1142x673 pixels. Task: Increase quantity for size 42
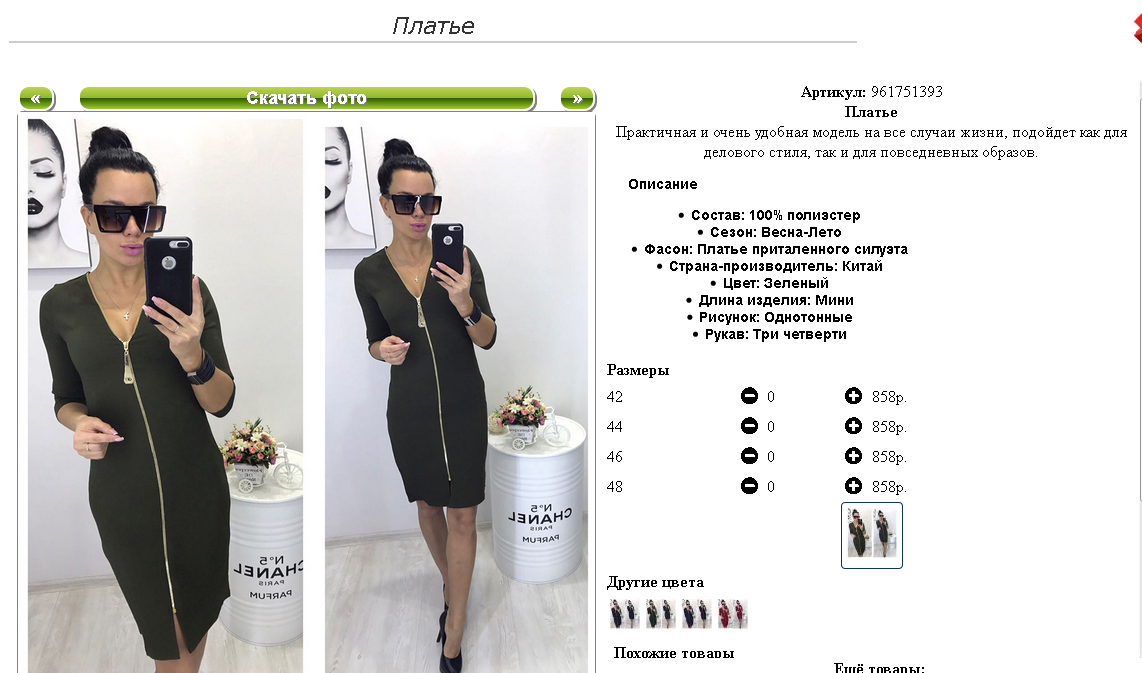[853, 396]
